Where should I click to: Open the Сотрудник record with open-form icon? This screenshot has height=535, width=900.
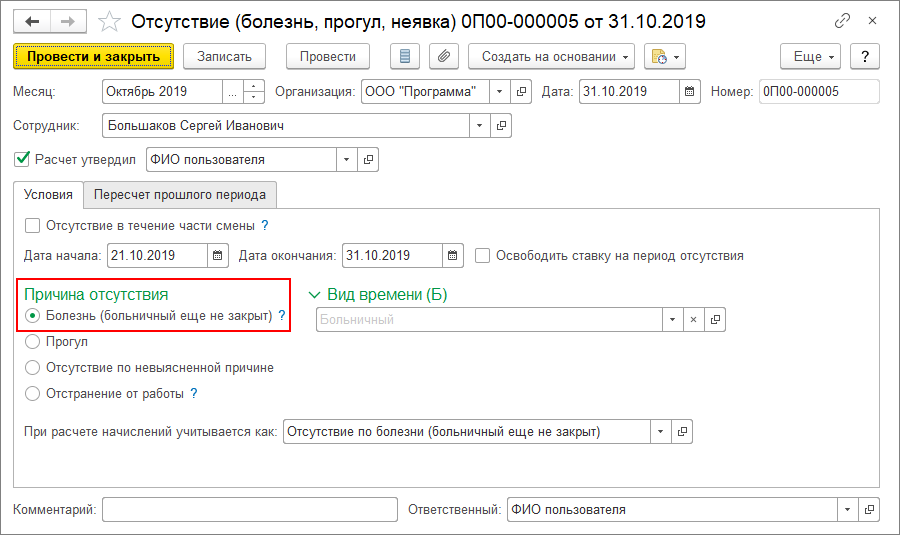point(502,126)
